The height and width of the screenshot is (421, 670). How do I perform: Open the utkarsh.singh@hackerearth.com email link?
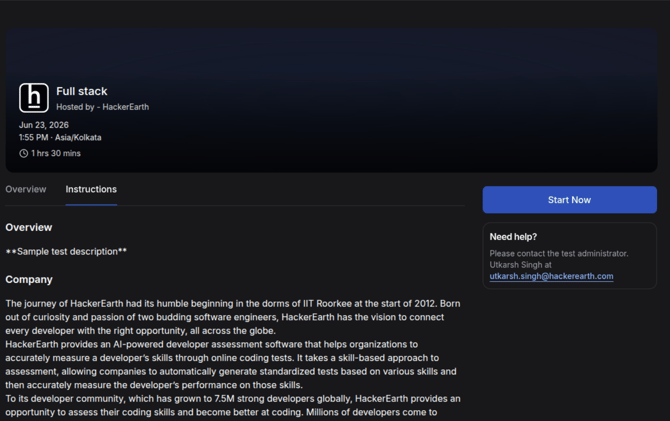(x=551, y=276)
